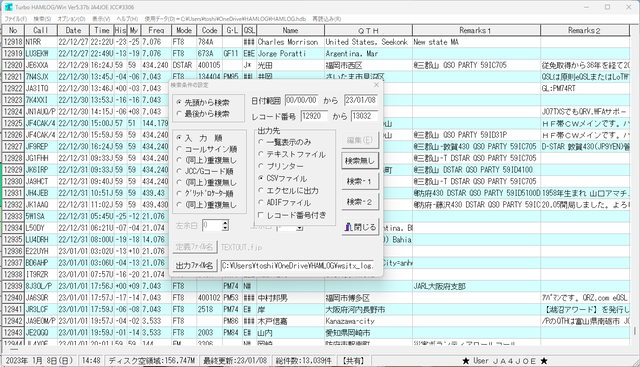This screenshot has width=640, height=367.
Task: Click the 検索-1 button
Action: pyautogui.click(x=359, y=181)
